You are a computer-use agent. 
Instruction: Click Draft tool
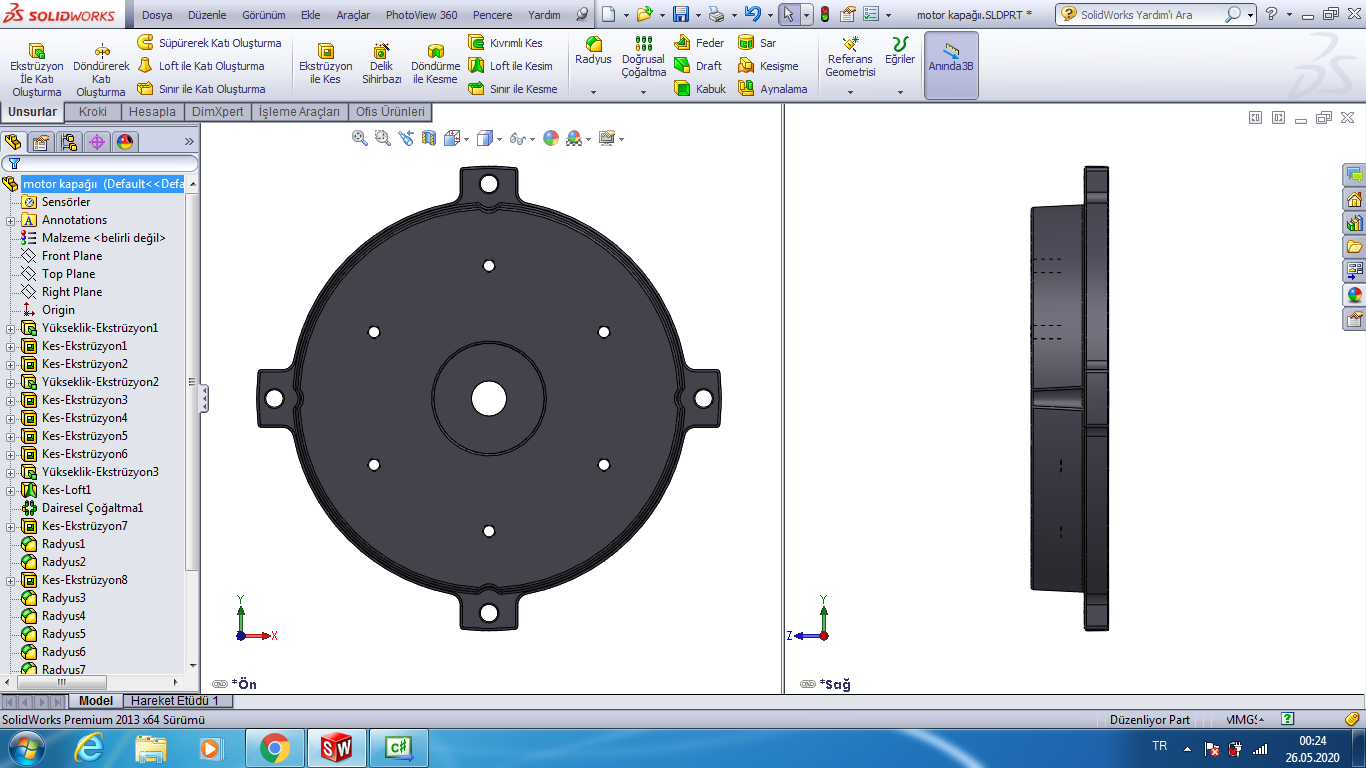pos(698,66)
